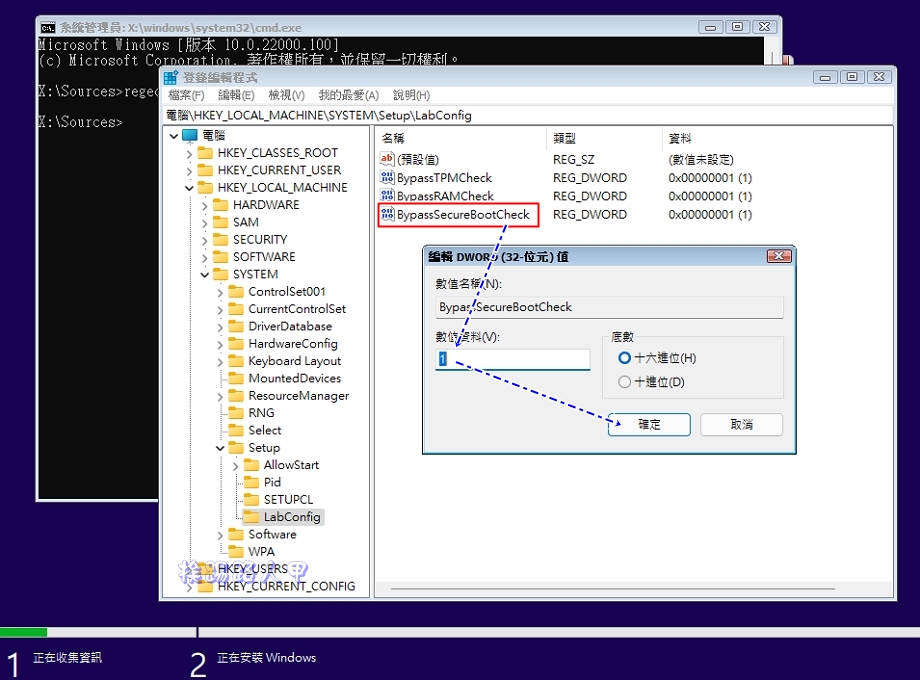Click the 數值資料 value input field
920x680 pixels.
pos(513,359)
